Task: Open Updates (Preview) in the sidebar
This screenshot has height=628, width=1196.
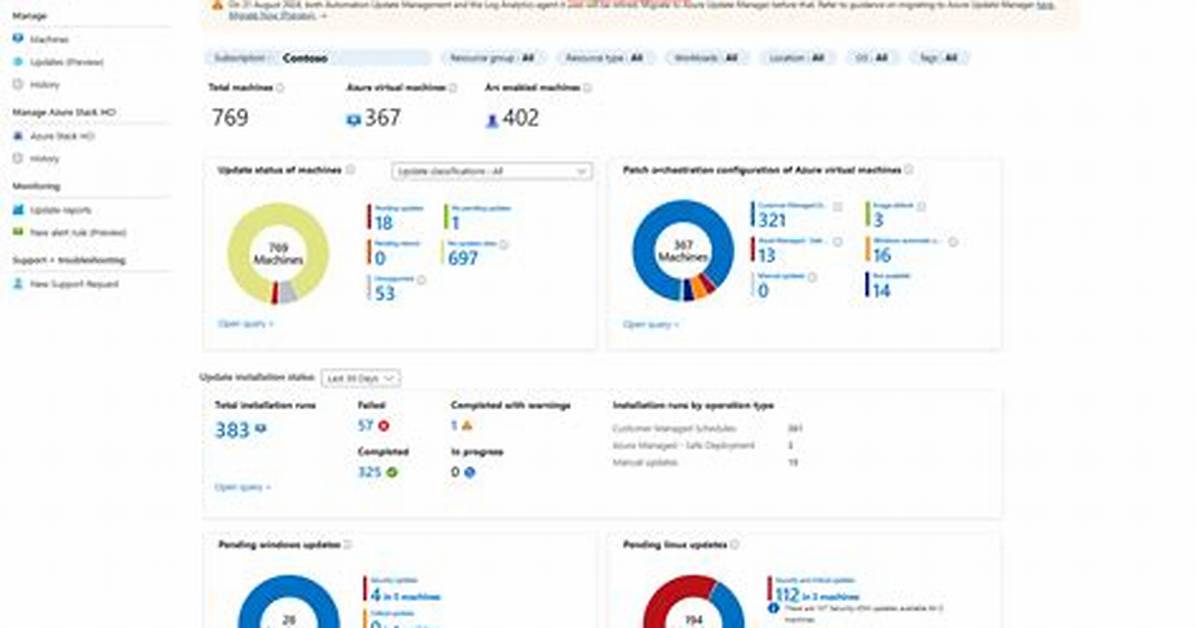Action: click(66, 62)
